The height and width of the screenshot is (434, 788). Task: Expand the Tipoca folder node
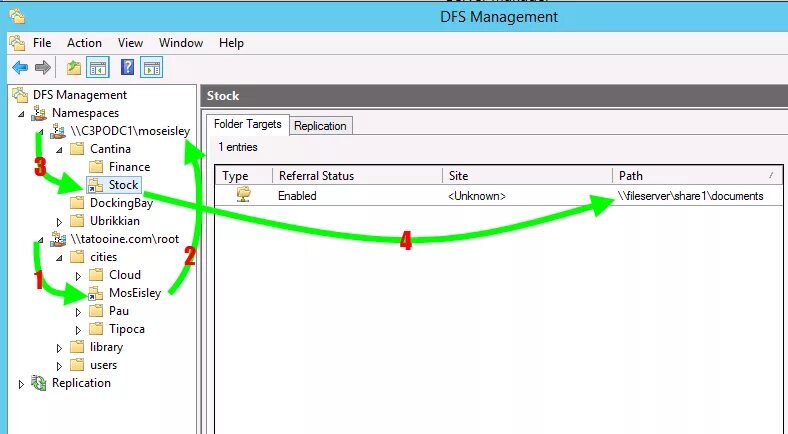(x=78, y=330)
